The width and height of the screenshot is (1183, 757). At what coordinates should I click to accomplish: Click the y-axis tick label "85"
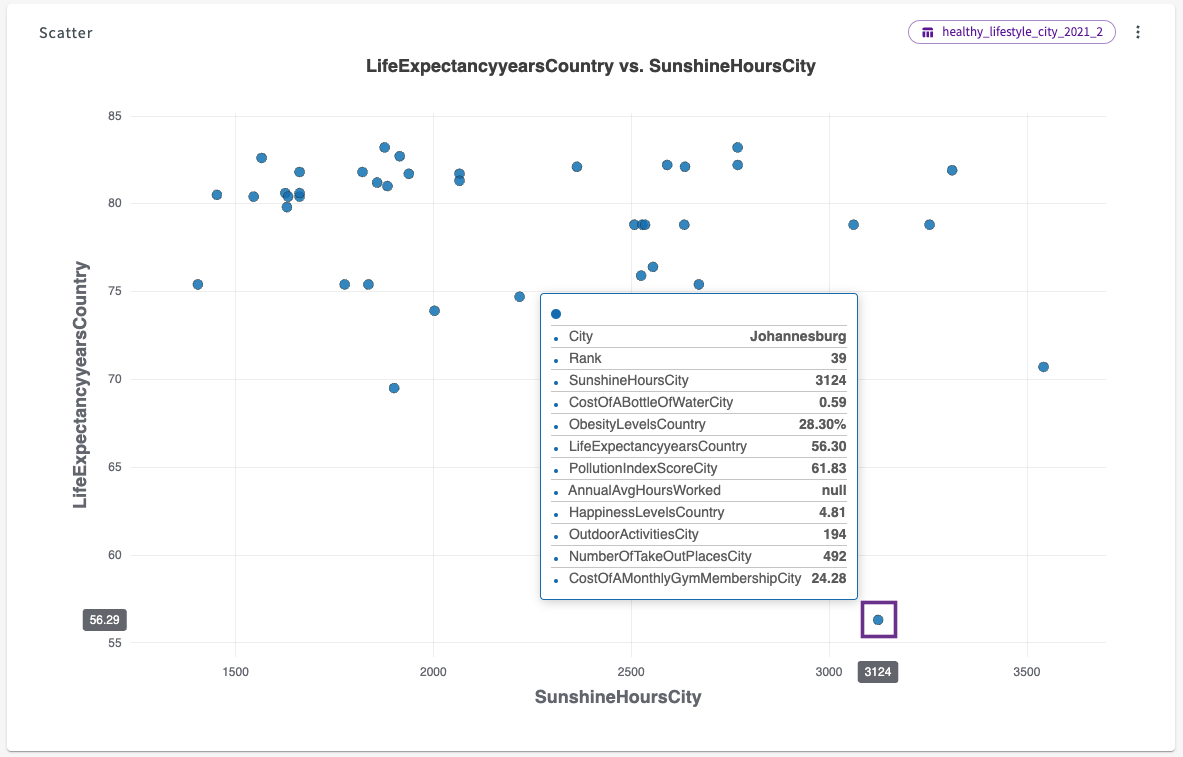(x=114, y=115)
